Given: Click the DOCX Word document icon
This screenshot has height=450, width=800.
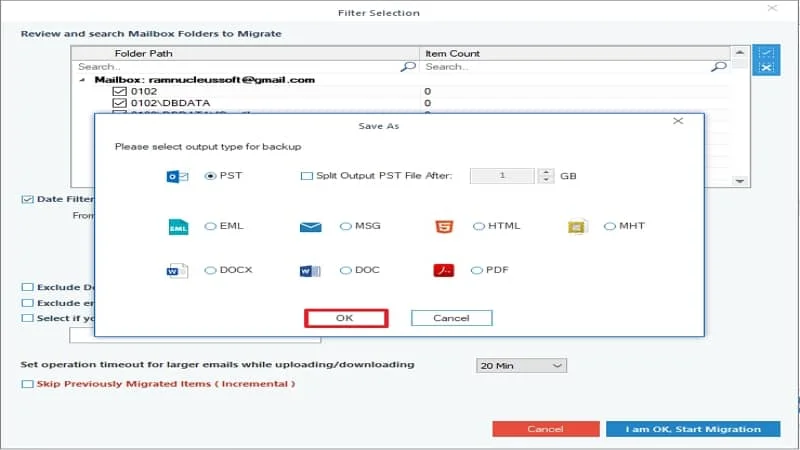Looking at the screenshot, I should coord(177,270).
